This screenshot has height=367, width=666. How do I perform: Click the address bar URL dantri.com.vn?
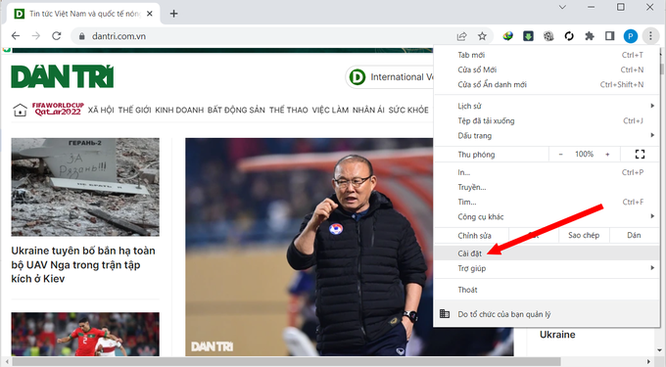[x=119, y=37]
